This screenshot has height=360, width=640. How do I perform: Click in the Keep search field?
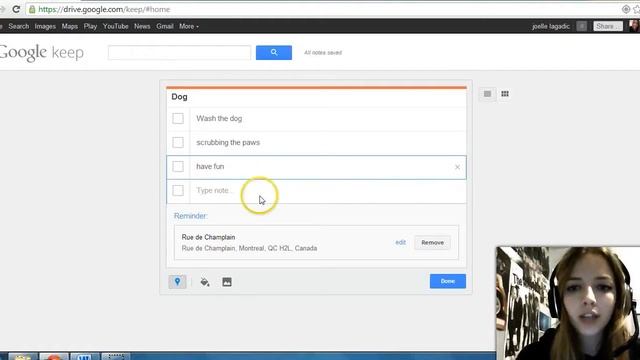pos(179,53)
